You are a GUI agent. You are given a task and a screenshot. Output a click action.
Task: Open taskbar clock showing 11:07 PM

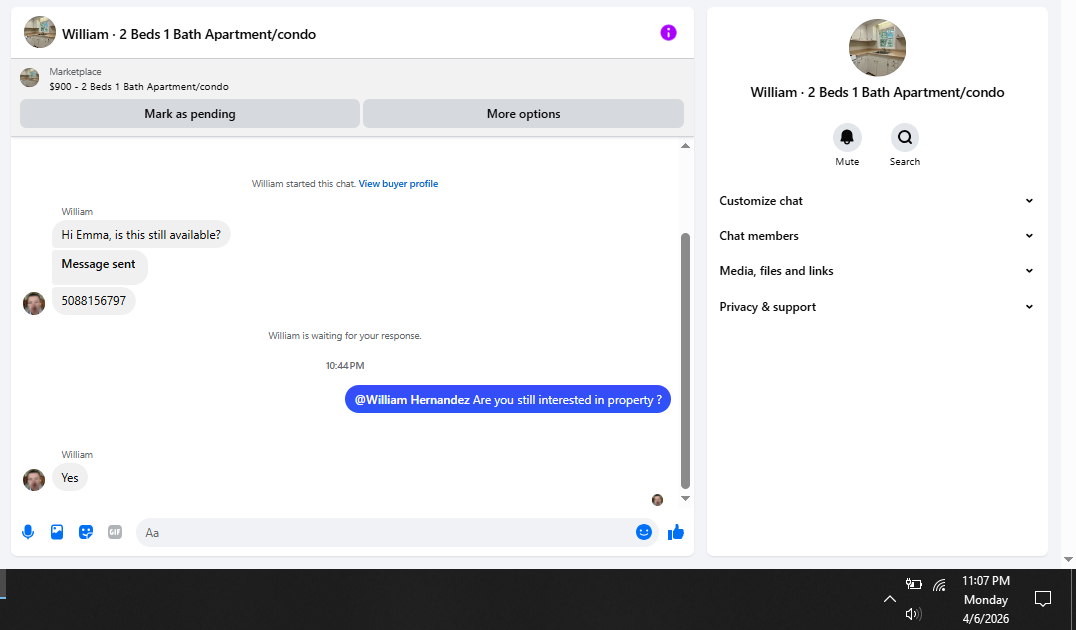point(985,599)
